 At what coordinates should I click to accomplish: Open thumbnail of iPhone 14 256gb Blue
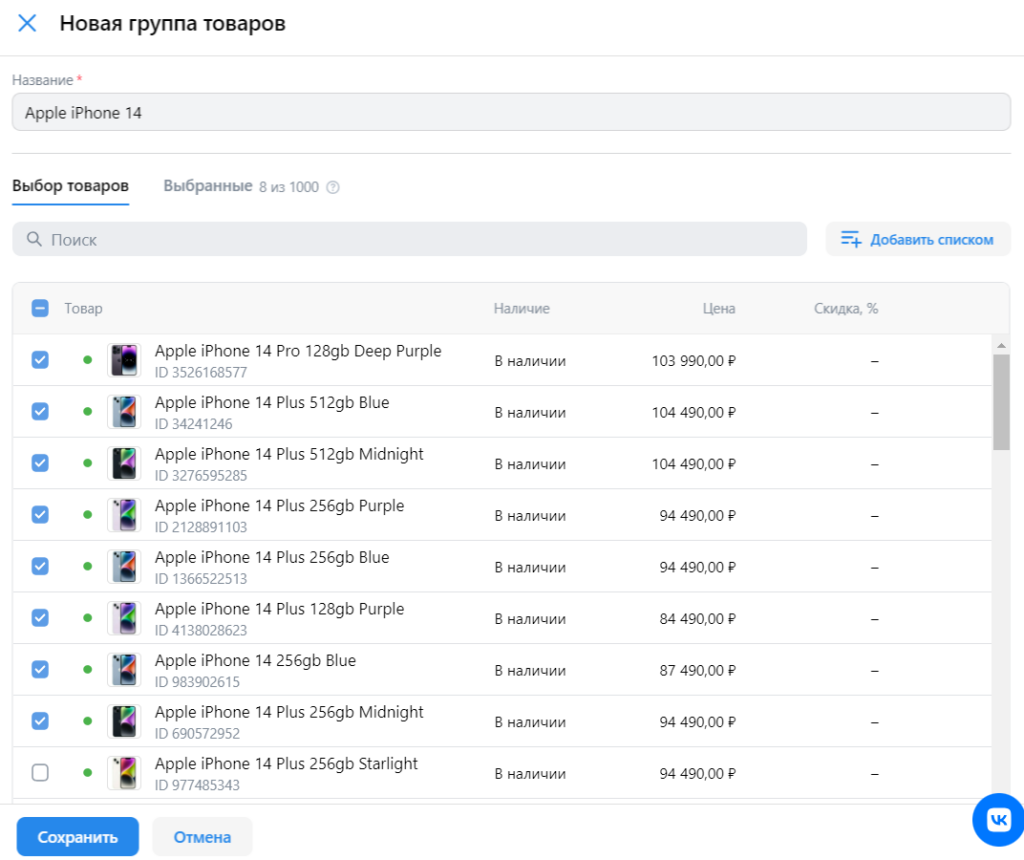click(x=124, y=669)
